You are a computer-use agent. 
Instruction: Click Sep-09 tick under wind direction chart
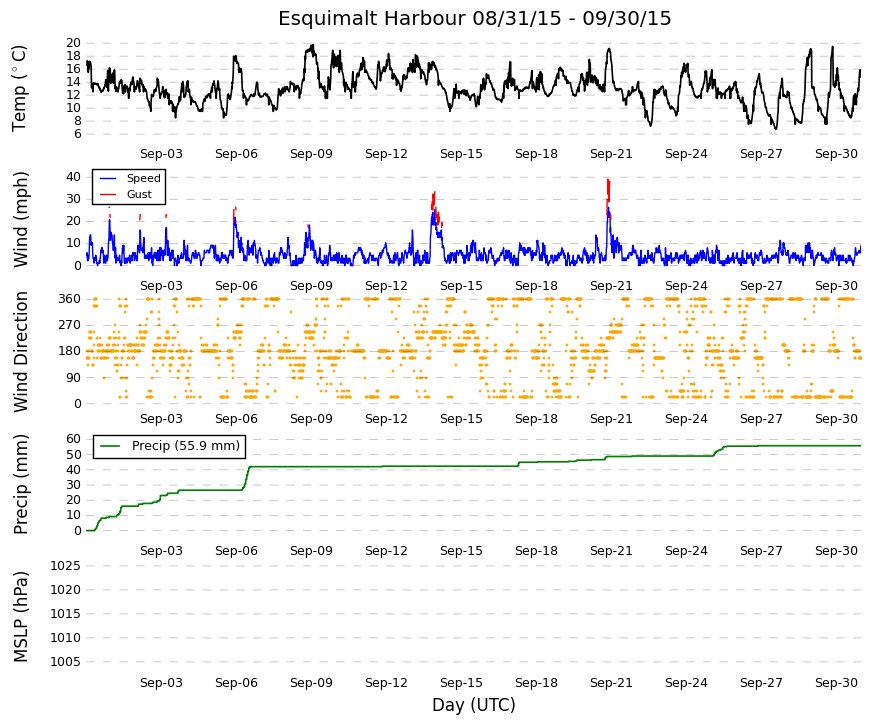[x=311, y=418]
